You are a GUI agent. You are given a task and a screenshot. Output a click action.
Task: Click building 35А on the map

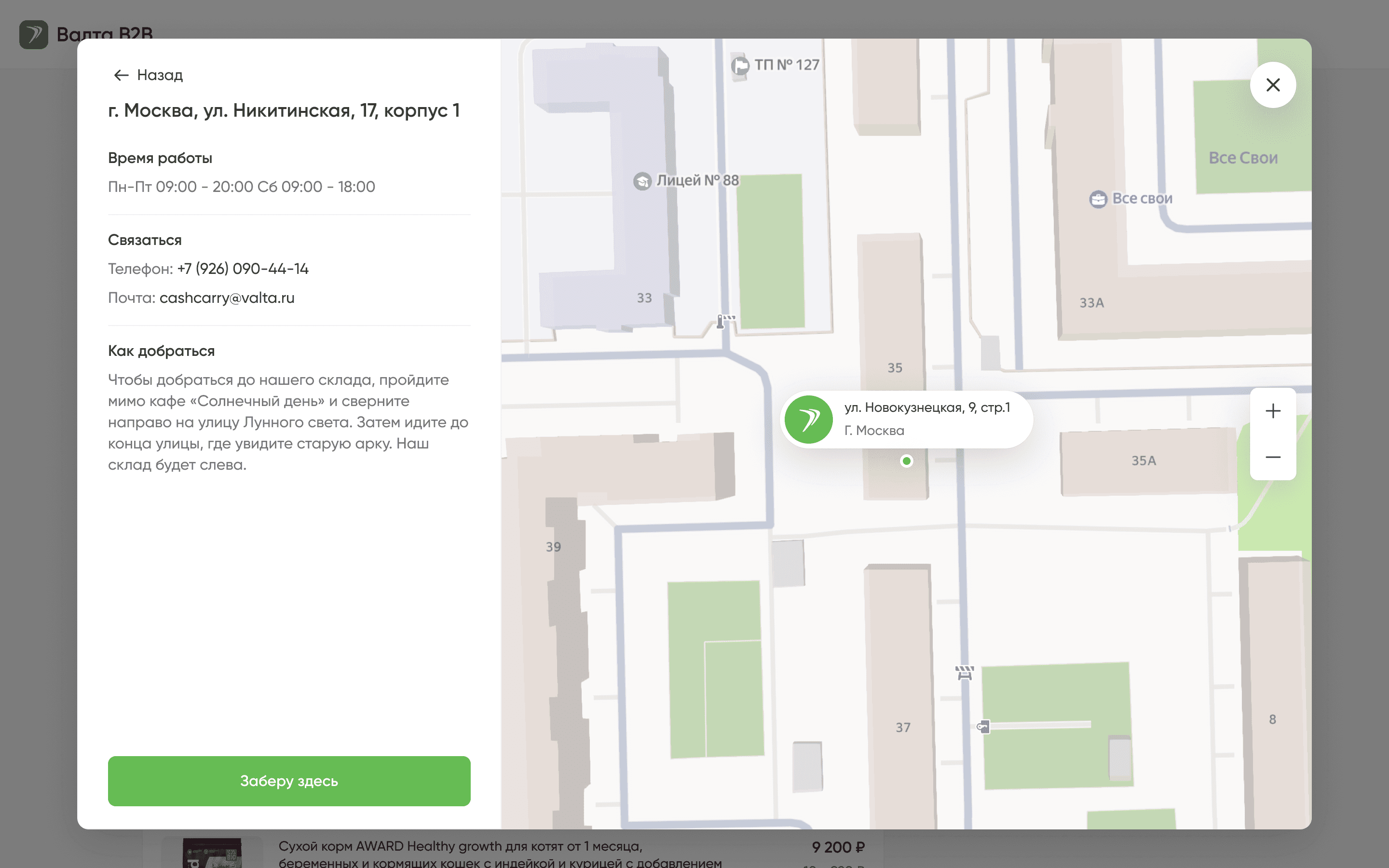point(1144,461)
